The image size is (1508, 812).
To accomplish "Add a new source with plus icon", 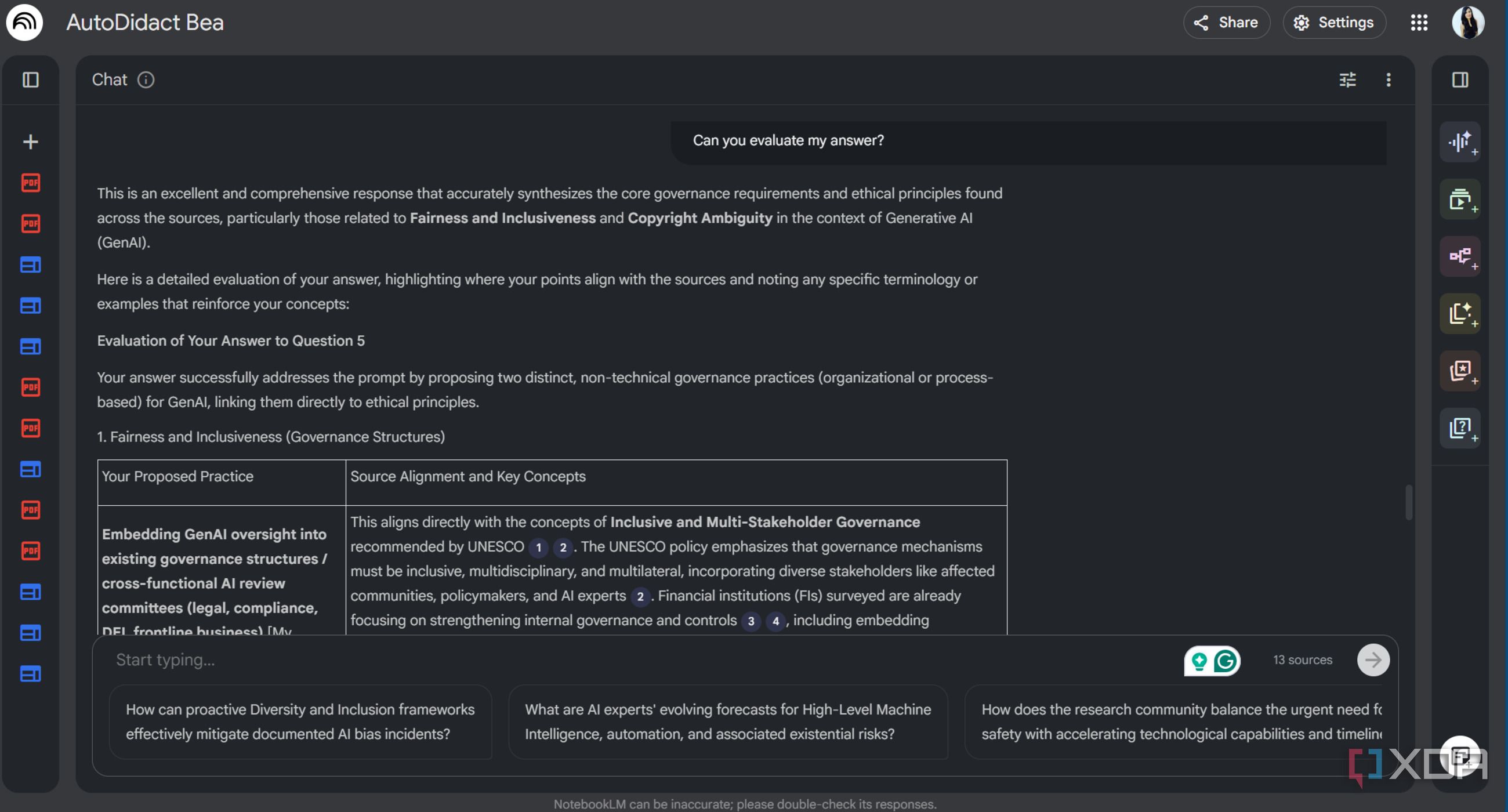I will click(x=30, y=142).
